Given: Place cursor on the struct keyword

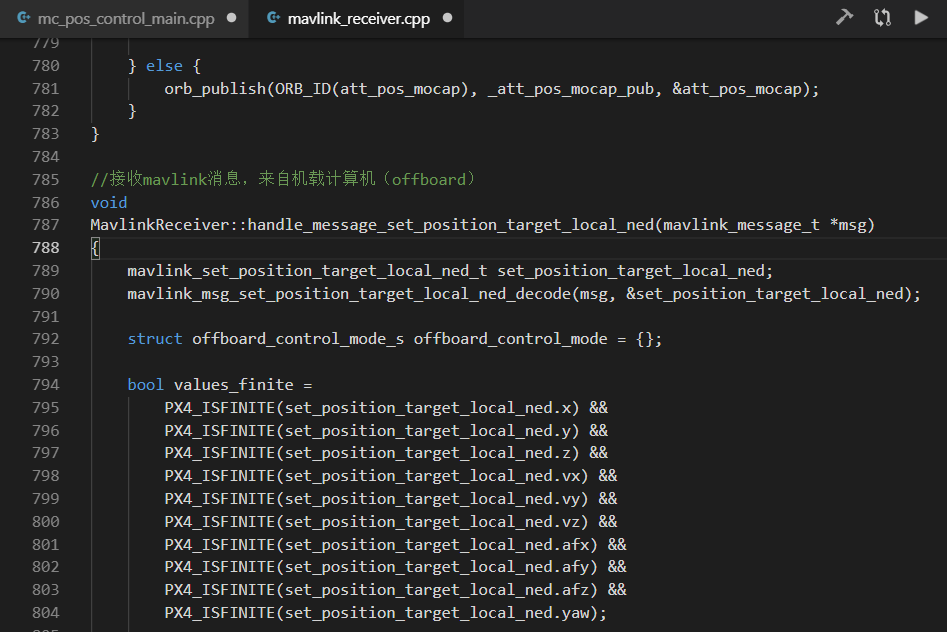Looking at the screenshot, I should (155, 338).
